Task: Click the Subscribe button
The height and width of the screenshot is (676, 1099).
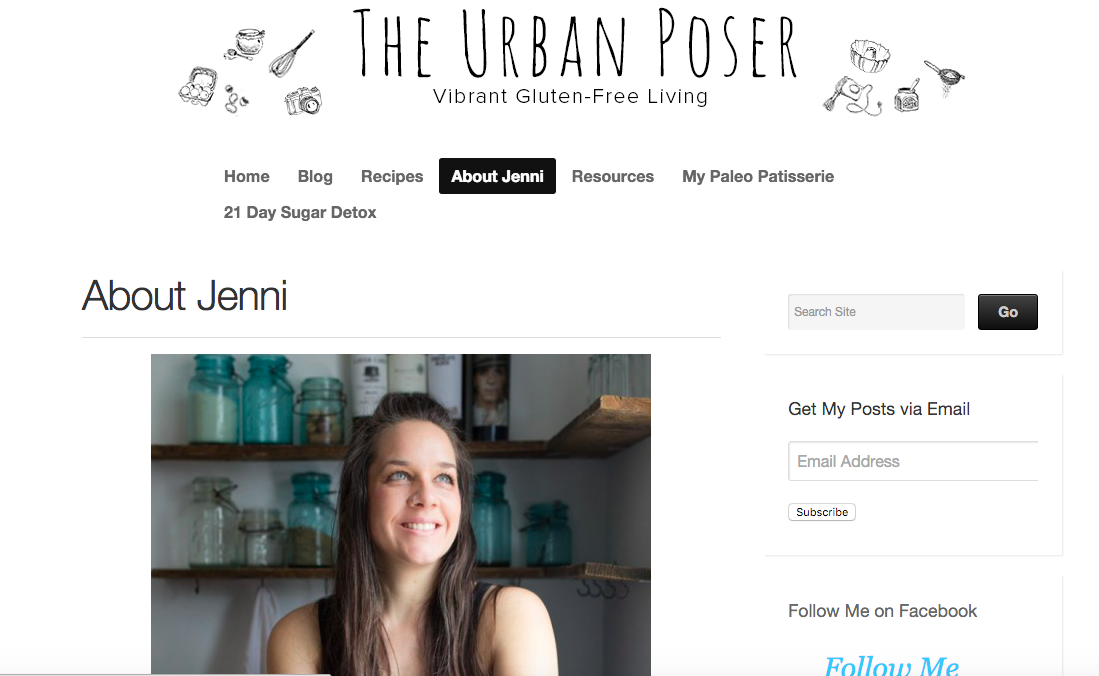Action: coord(821,512)
